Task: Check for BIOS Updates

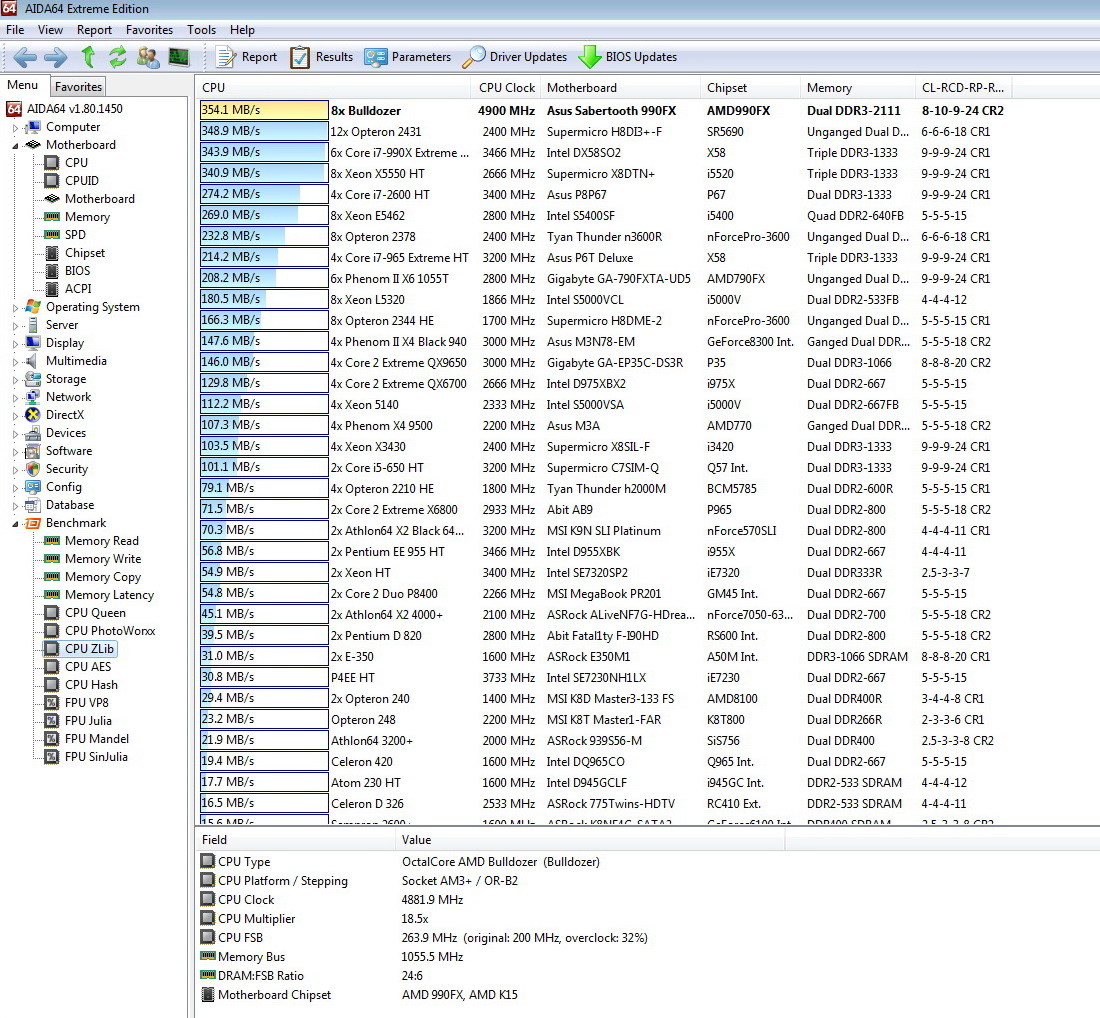Action: click(x=627, y=57)
